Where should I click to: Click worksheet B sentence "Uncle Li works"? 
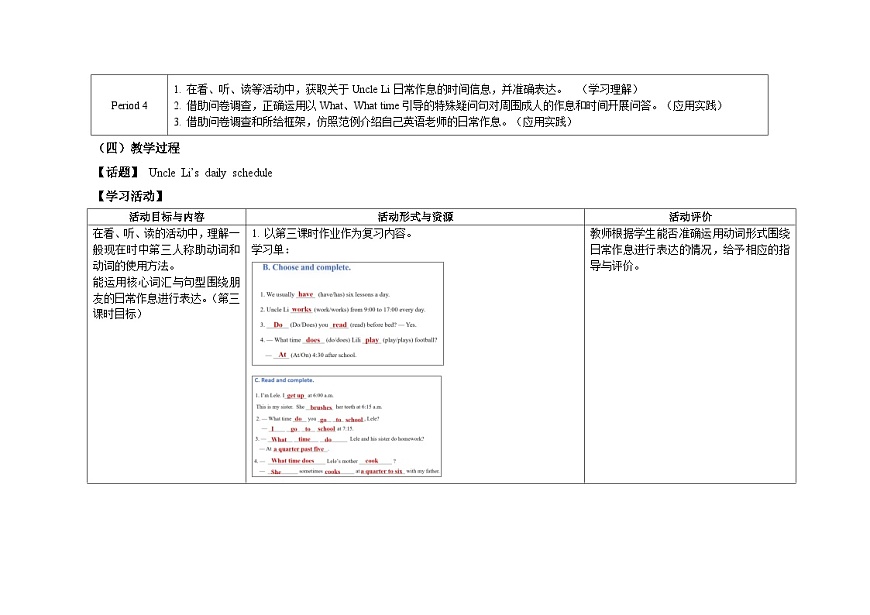pos(342,309)
